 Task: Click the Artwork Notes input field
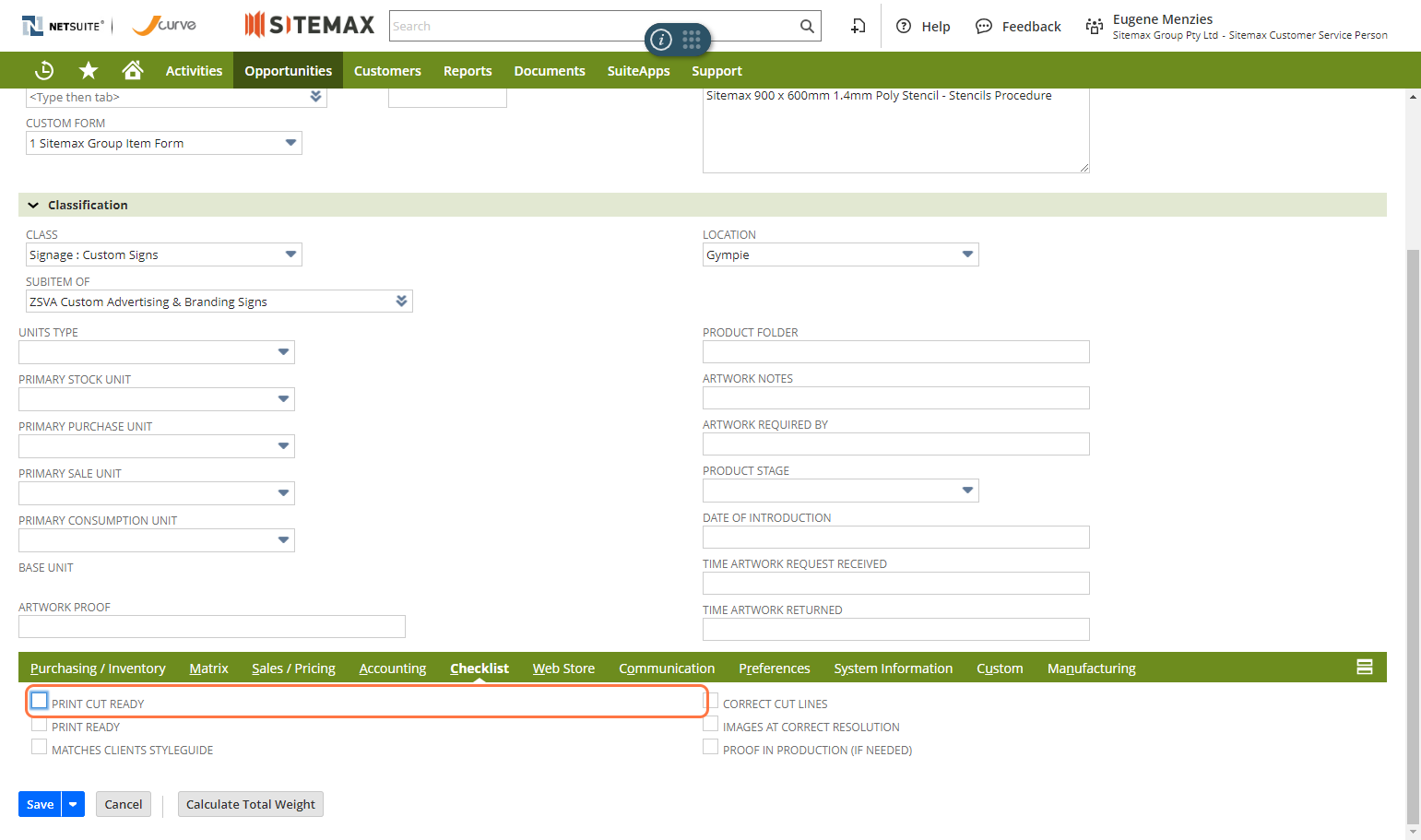(896, 397)
